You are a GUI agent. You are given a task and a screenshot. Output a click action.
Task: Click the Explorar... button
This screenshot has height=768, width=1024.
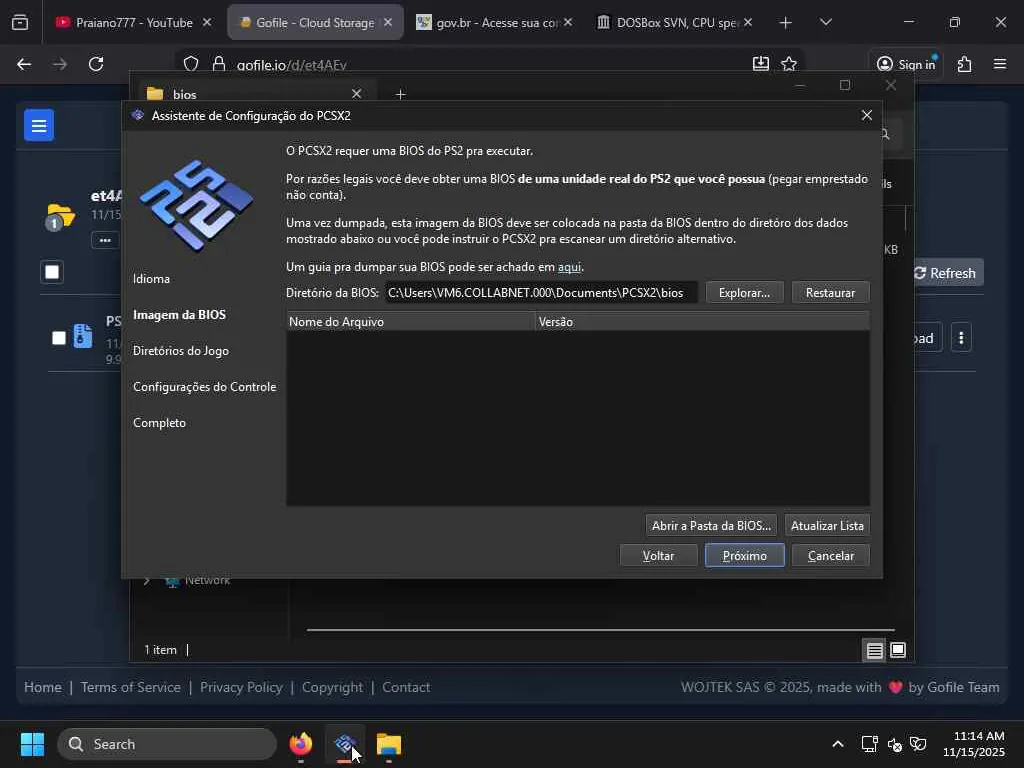tap(744, 293)
